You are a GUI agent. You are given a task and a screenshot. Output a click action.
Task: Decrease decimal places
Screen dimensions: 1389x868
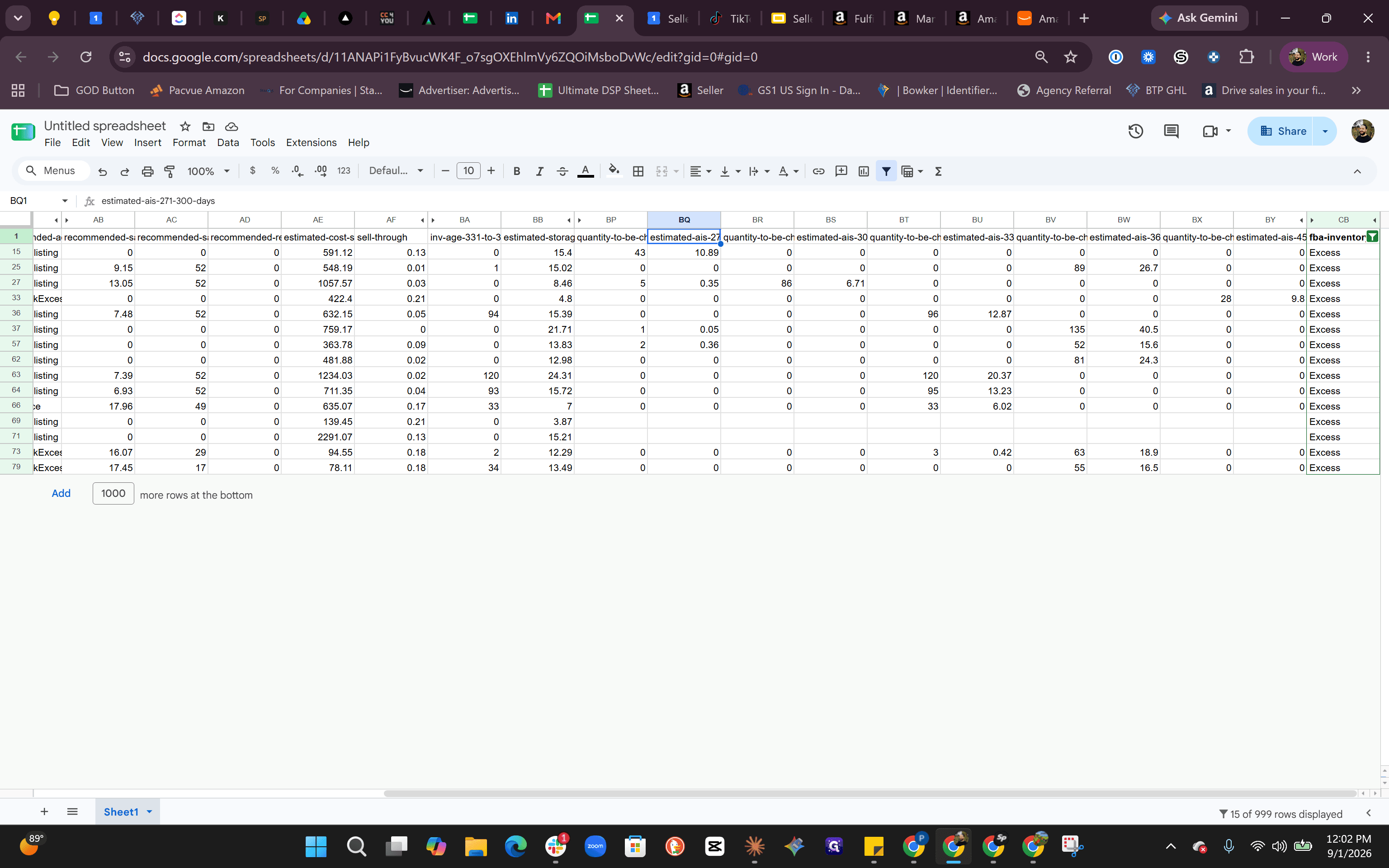tap(298, 170)
